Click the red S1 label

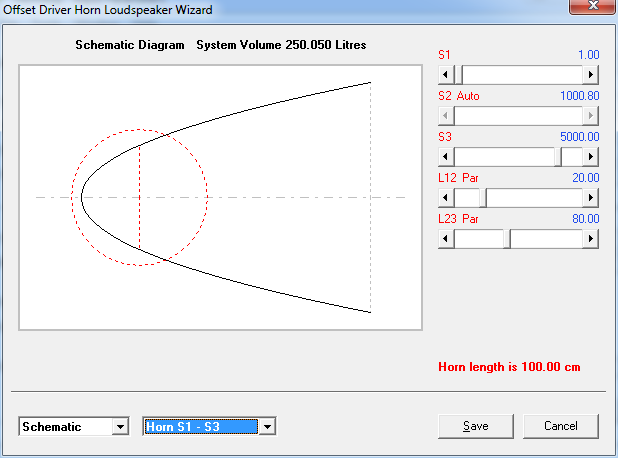click(x=444, y=55)
